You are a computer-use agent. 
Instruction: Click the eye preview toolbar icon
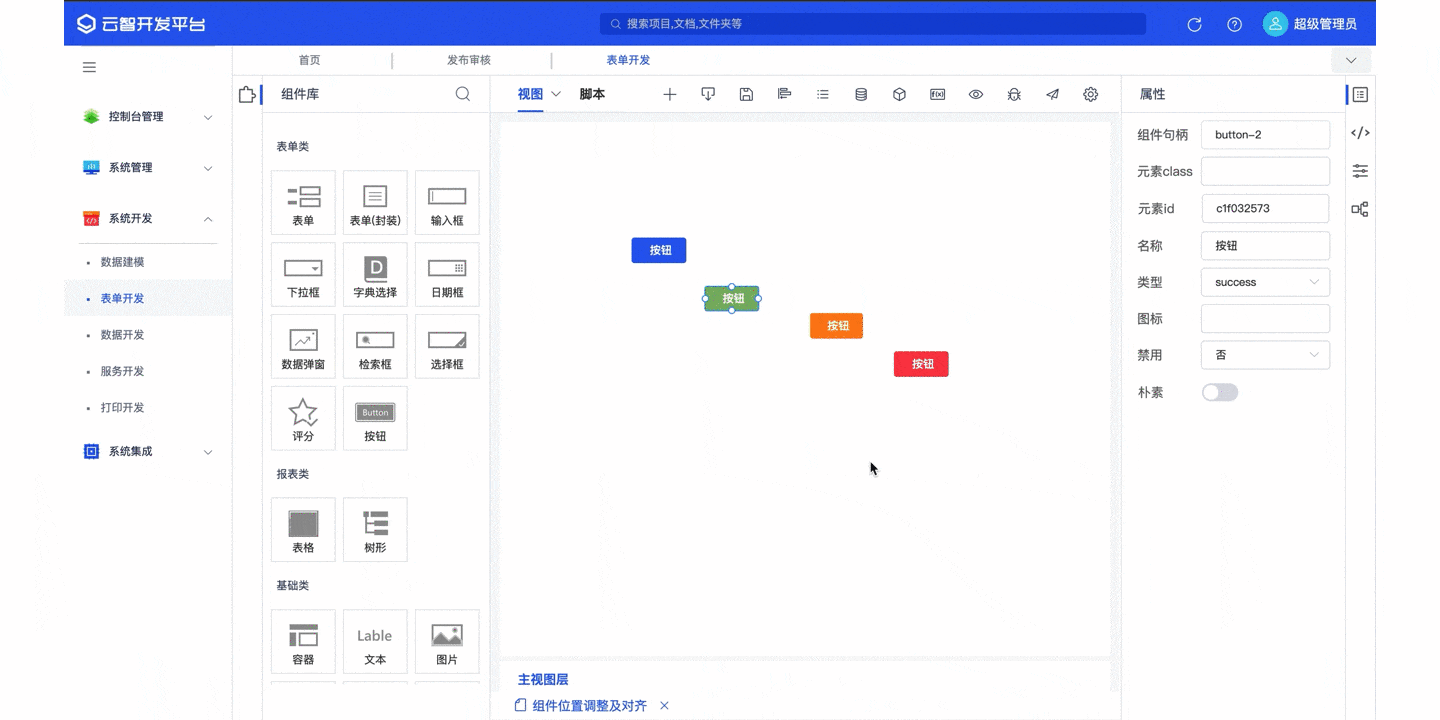pyautogui.click(x=976, y=94)
